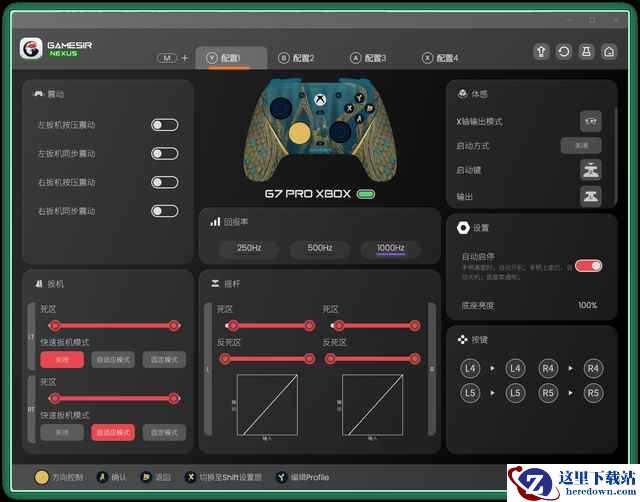The height and width of the screenshot is (502, 640).
Task: Click the left thumbstick on controller image
Action: point(280,108)
